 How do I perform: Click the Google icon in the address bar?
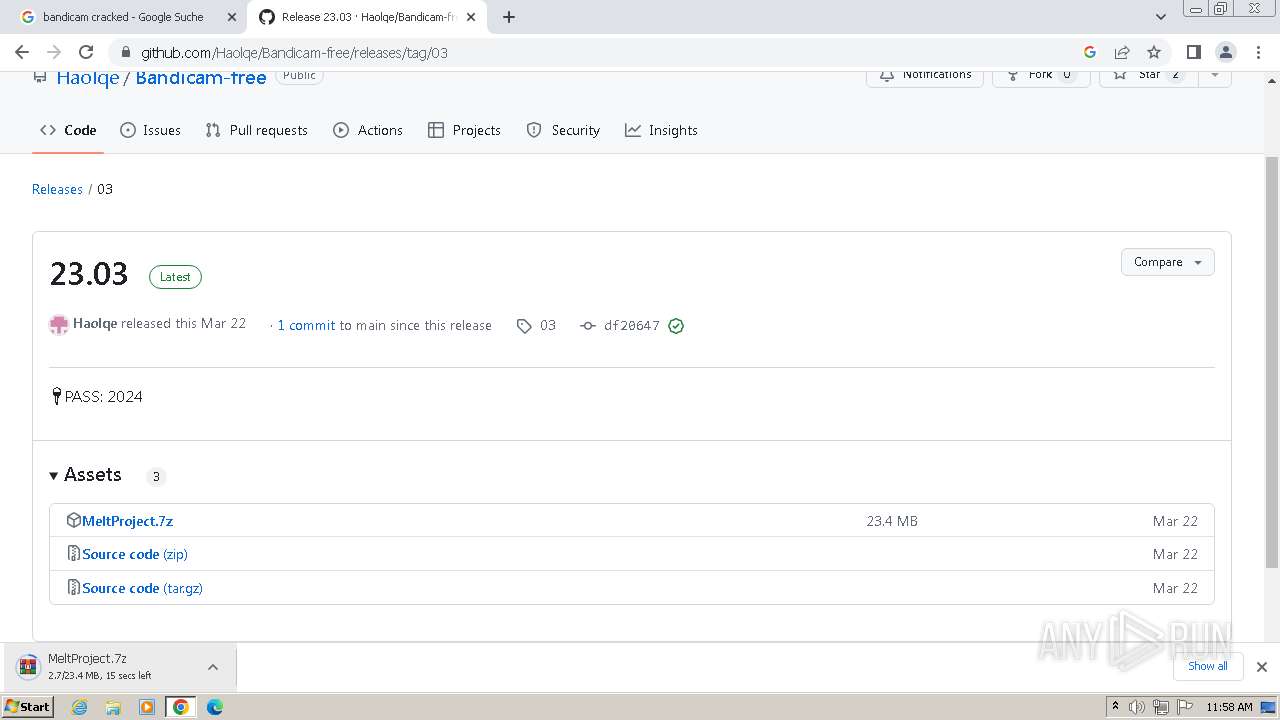coord(1090,52)
